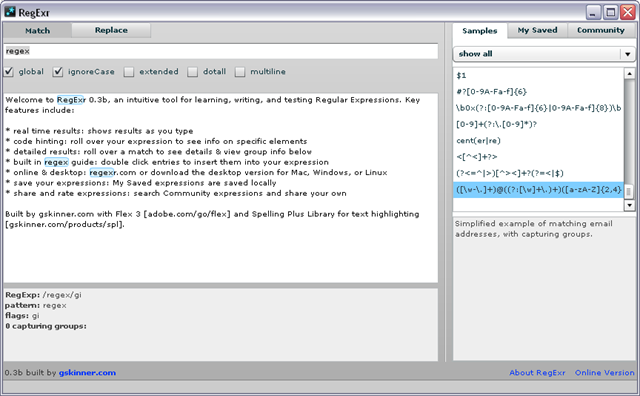Image resolution: width=640 pixels, height=396 pixels.
Task: Click the flags: gi result line
Action: (x=22, y=316)
